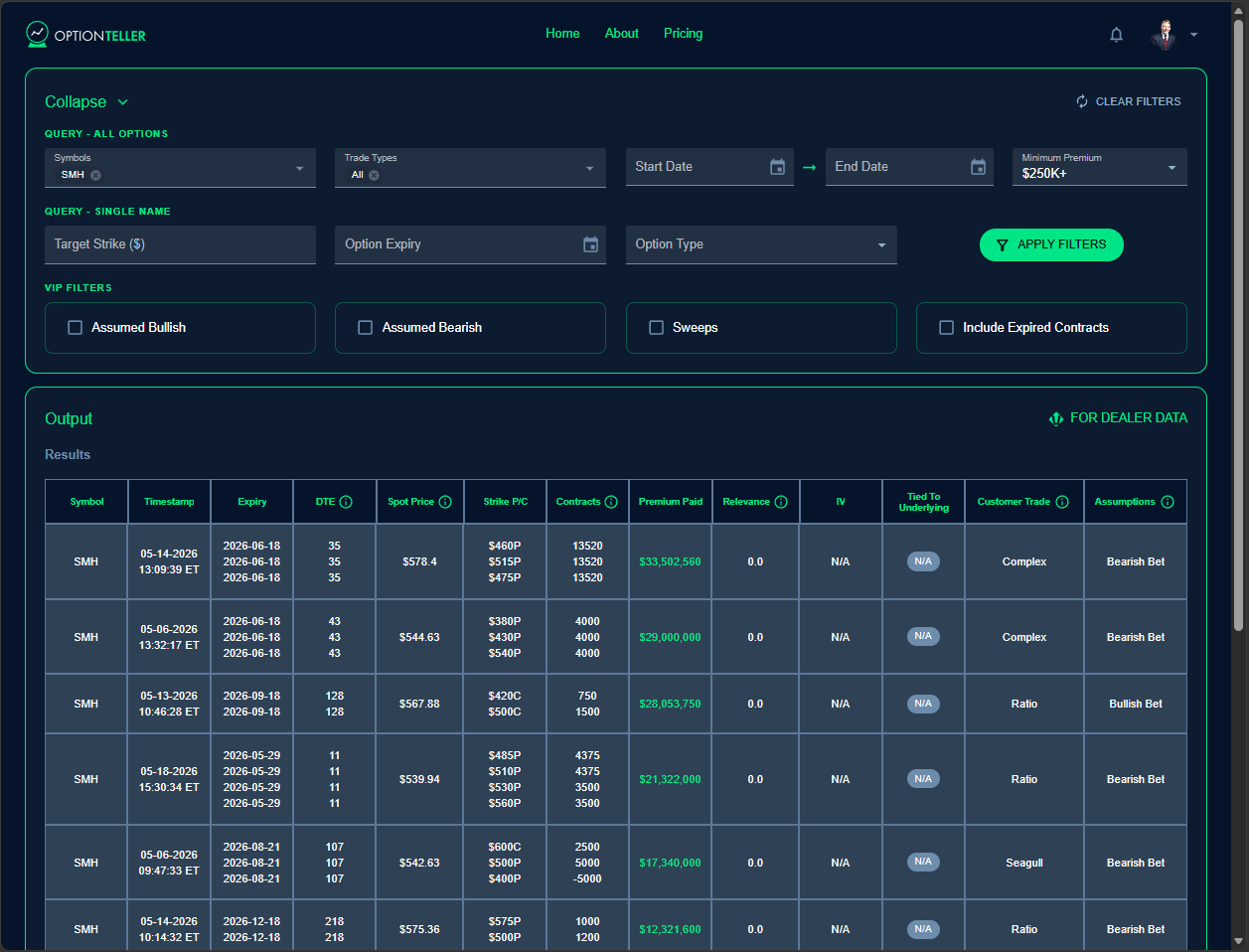Click the $578.4 spot price cell

coord(419,562)
